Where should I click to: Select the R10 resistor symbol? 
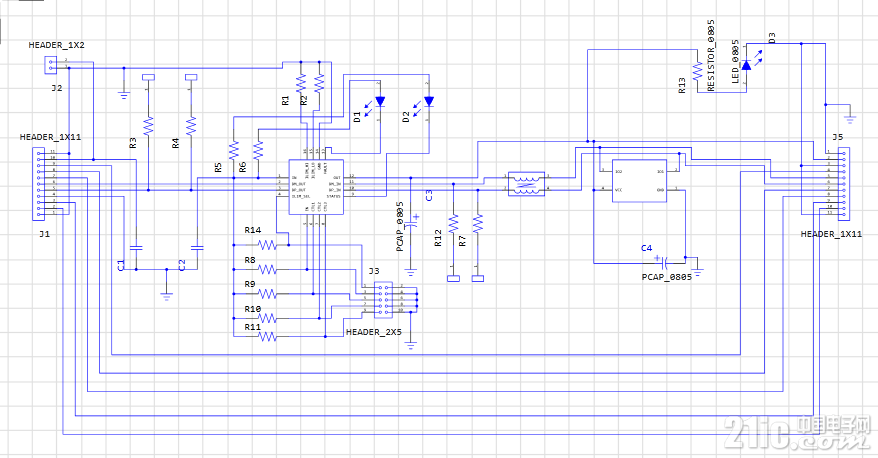pyautogui.click(x=268, y=318)
